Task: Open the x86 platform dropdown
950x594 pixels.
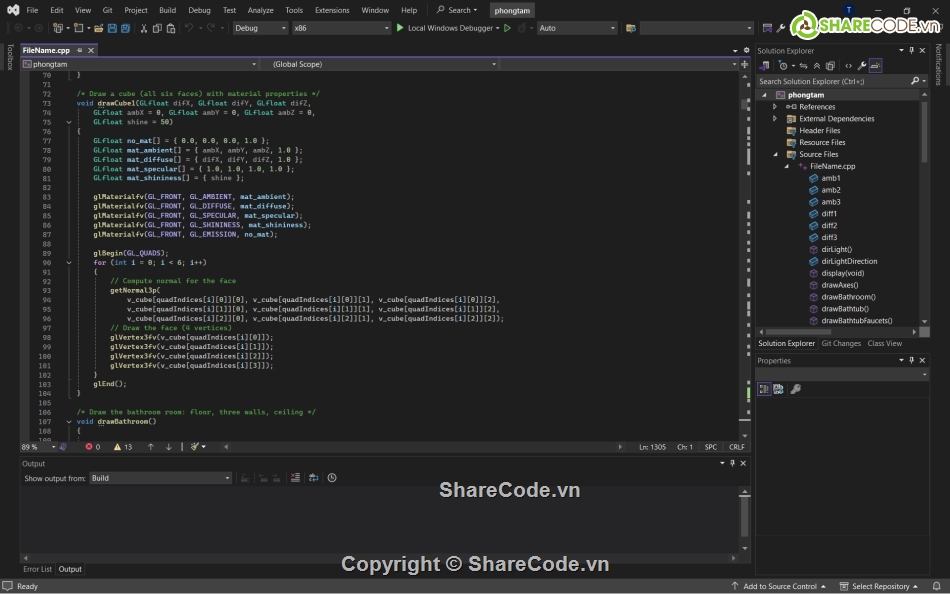Action: tap(341, 28)
